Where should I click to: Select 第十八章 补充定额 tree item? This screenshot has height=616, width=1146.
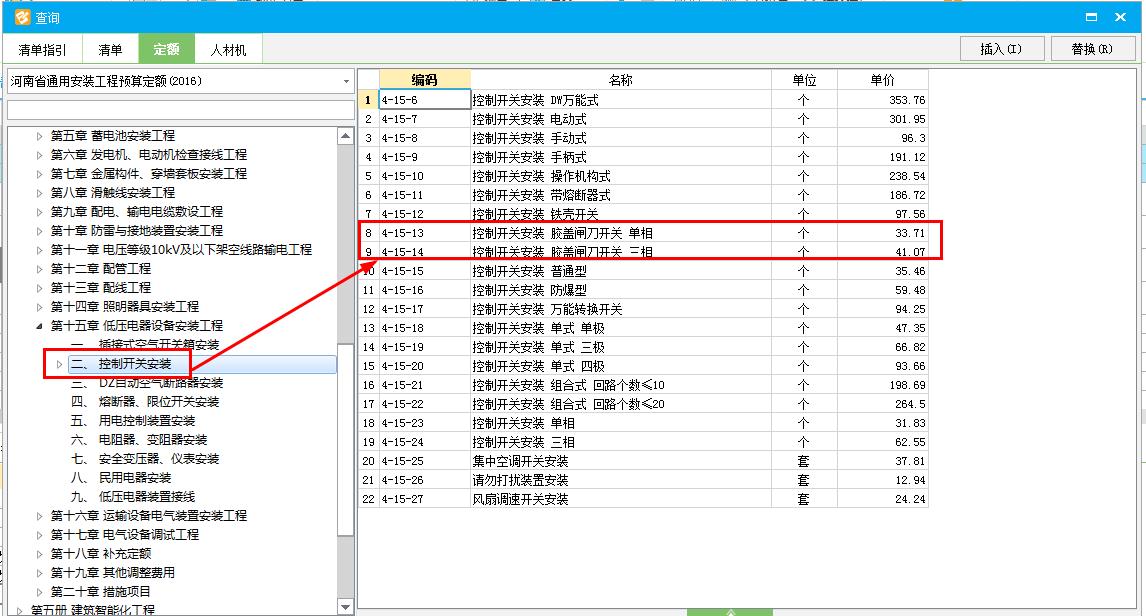click(x=101, y=554)
